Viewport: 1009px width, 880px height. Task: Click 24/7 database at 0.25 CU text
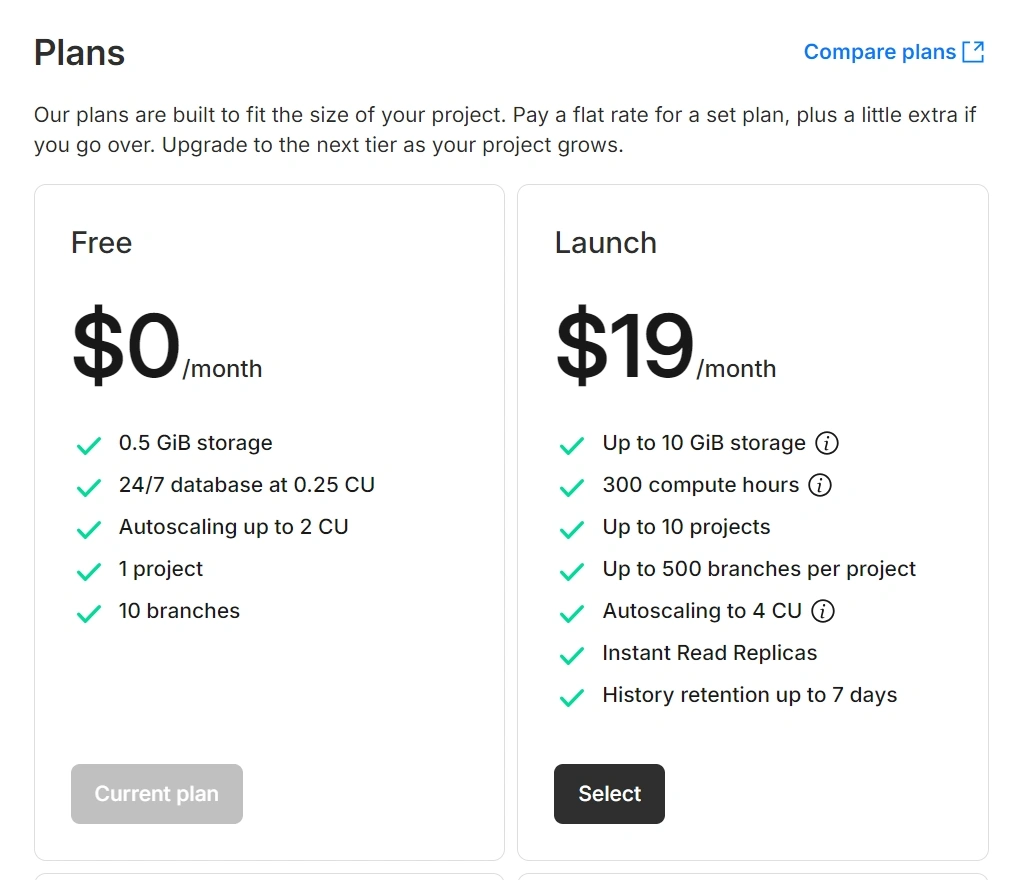246,485
